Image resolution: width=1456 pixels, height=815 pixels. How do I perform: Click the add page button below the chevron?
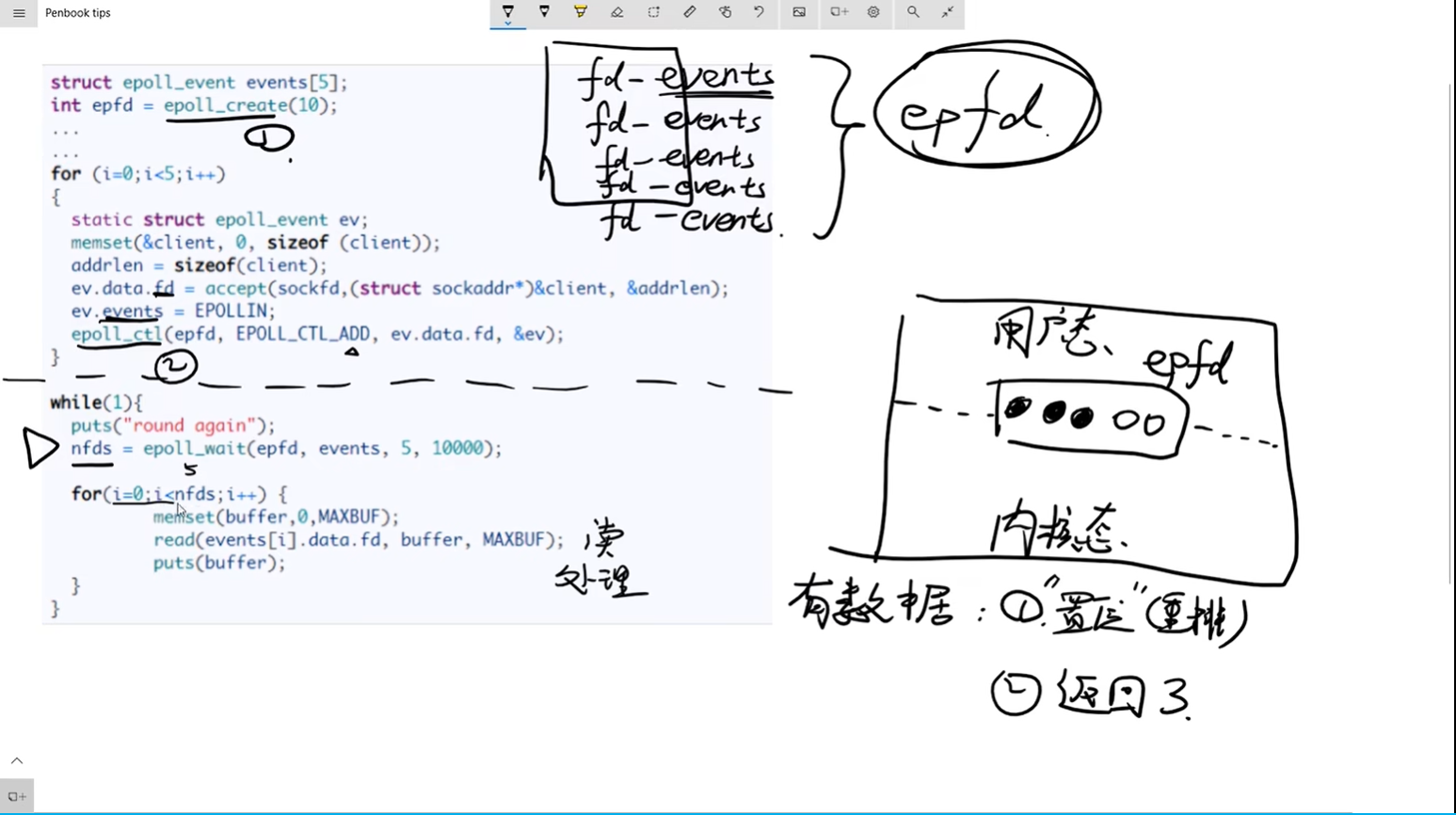[x=17, y=796]
